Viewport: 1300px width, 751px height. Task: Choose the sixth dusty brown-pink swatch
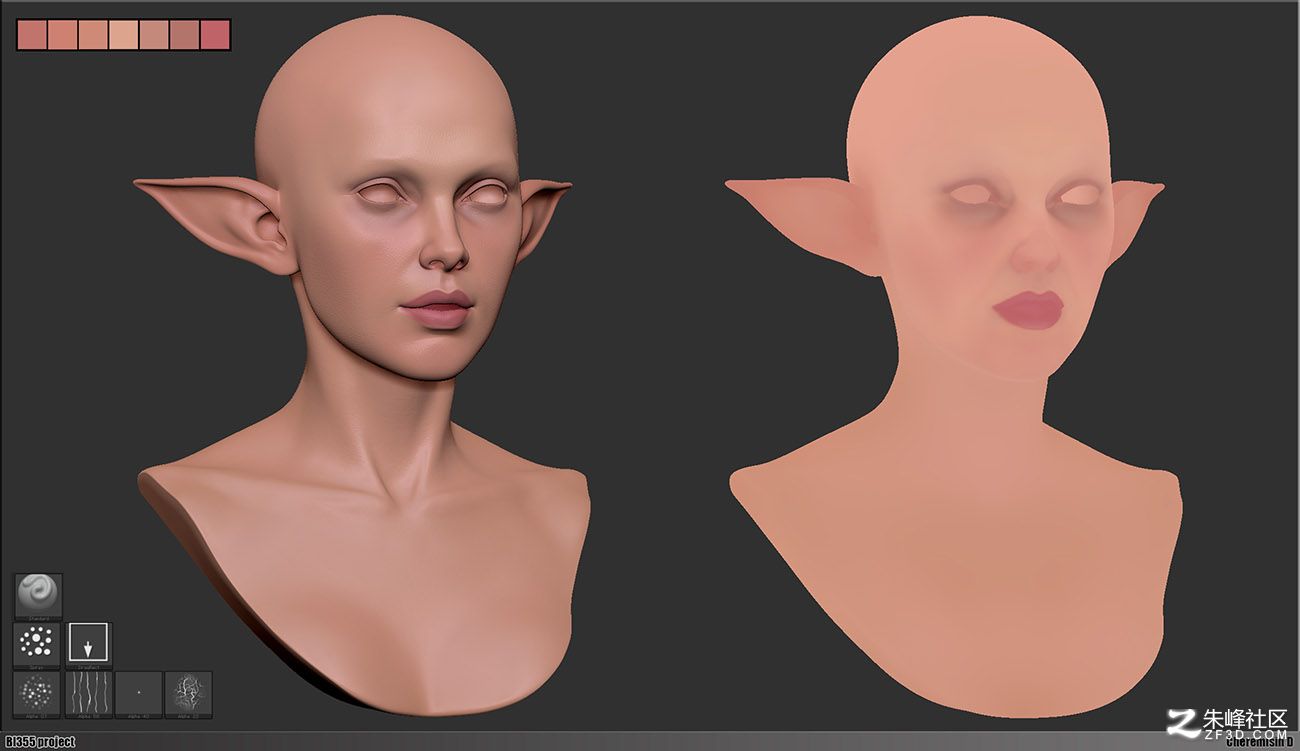[x=185, y=35]
